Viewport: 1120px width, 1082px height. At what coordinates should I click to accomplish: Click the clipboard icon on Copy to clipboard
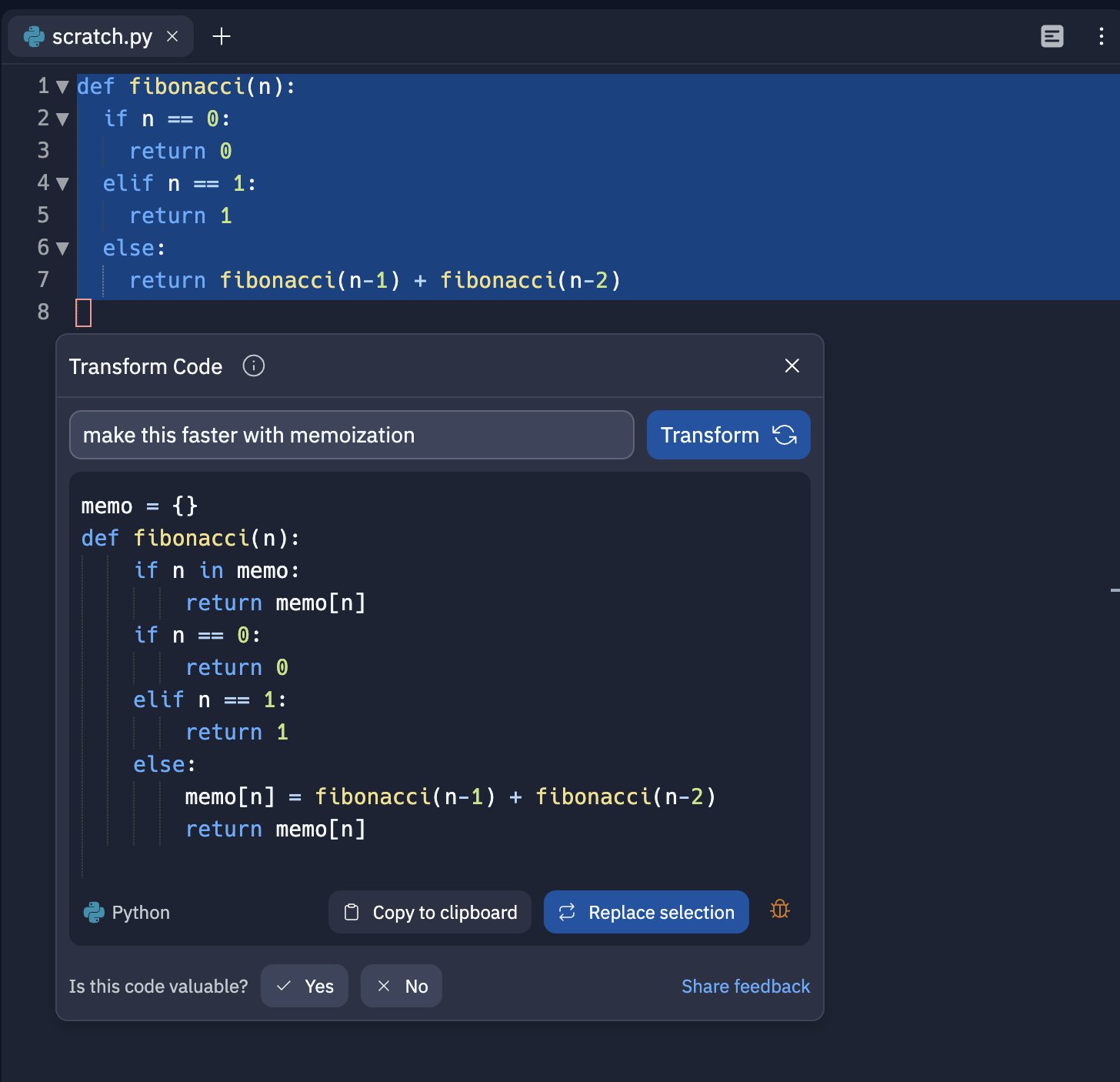[352, 911]
